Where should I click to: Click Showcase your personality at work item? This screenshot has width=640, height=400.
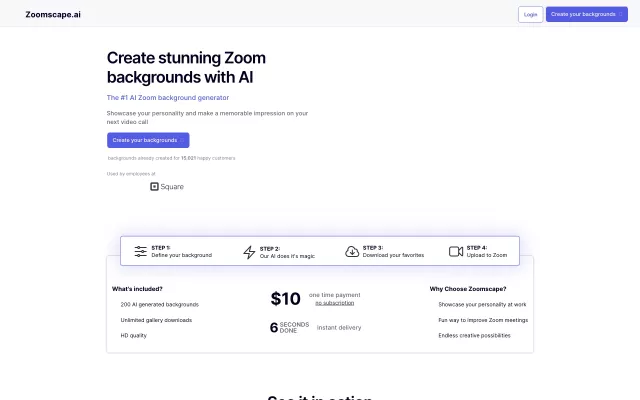(x=482, y=304)
